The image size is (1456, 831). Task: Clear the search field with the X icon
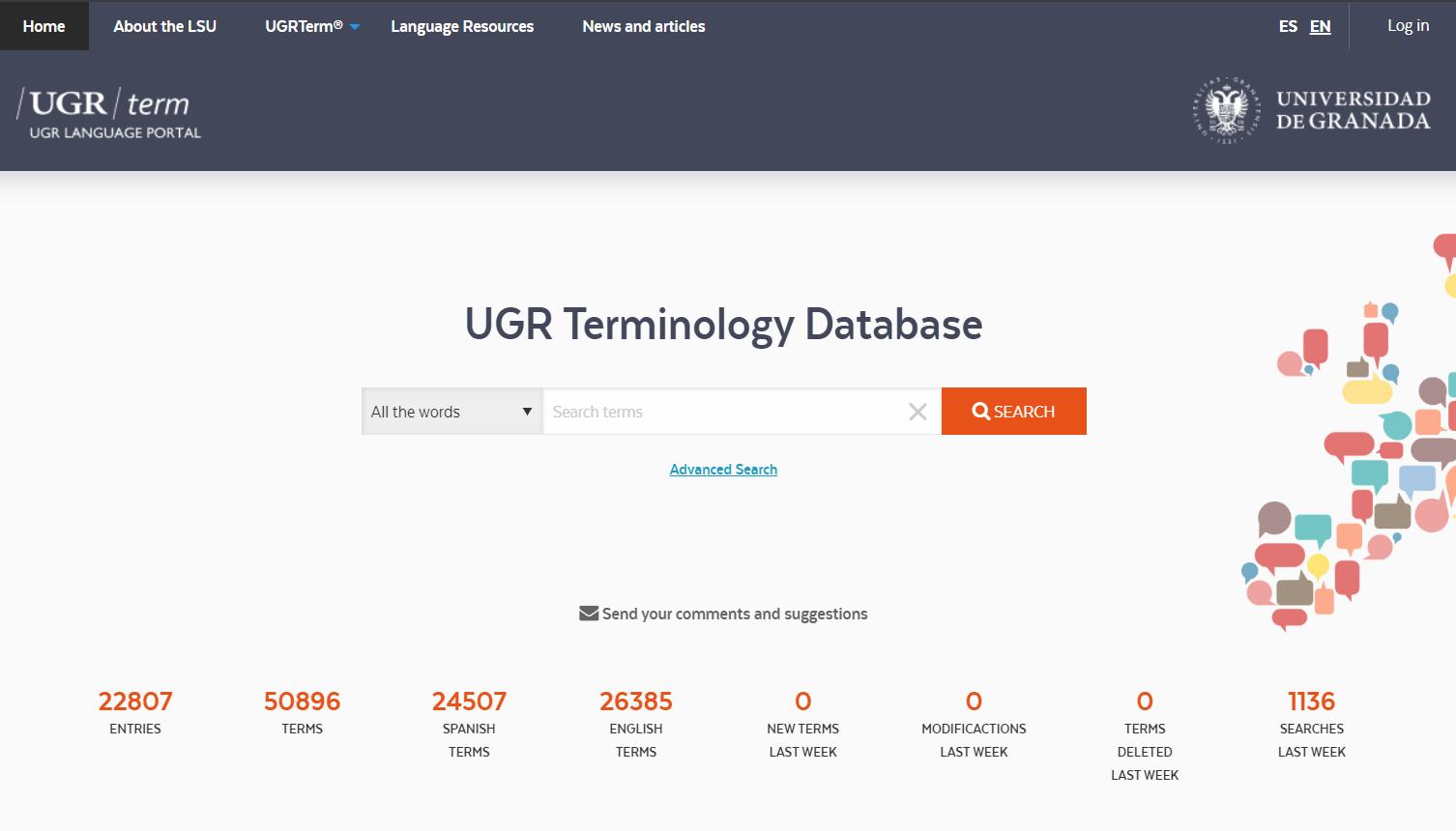click(917, 411)
